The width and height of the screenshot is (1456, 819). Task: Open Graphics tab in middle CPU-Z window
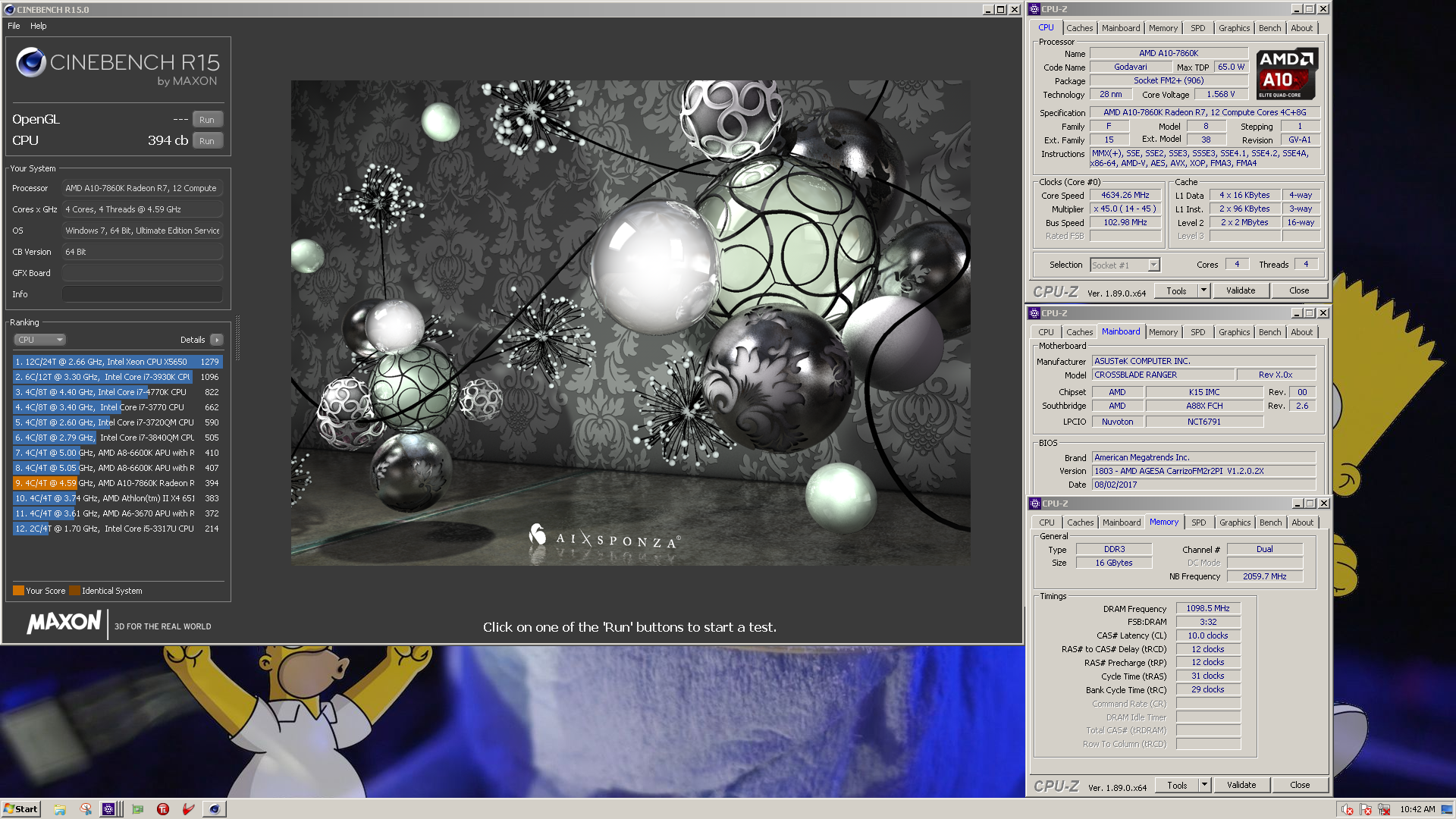[x=1234, y=332]
